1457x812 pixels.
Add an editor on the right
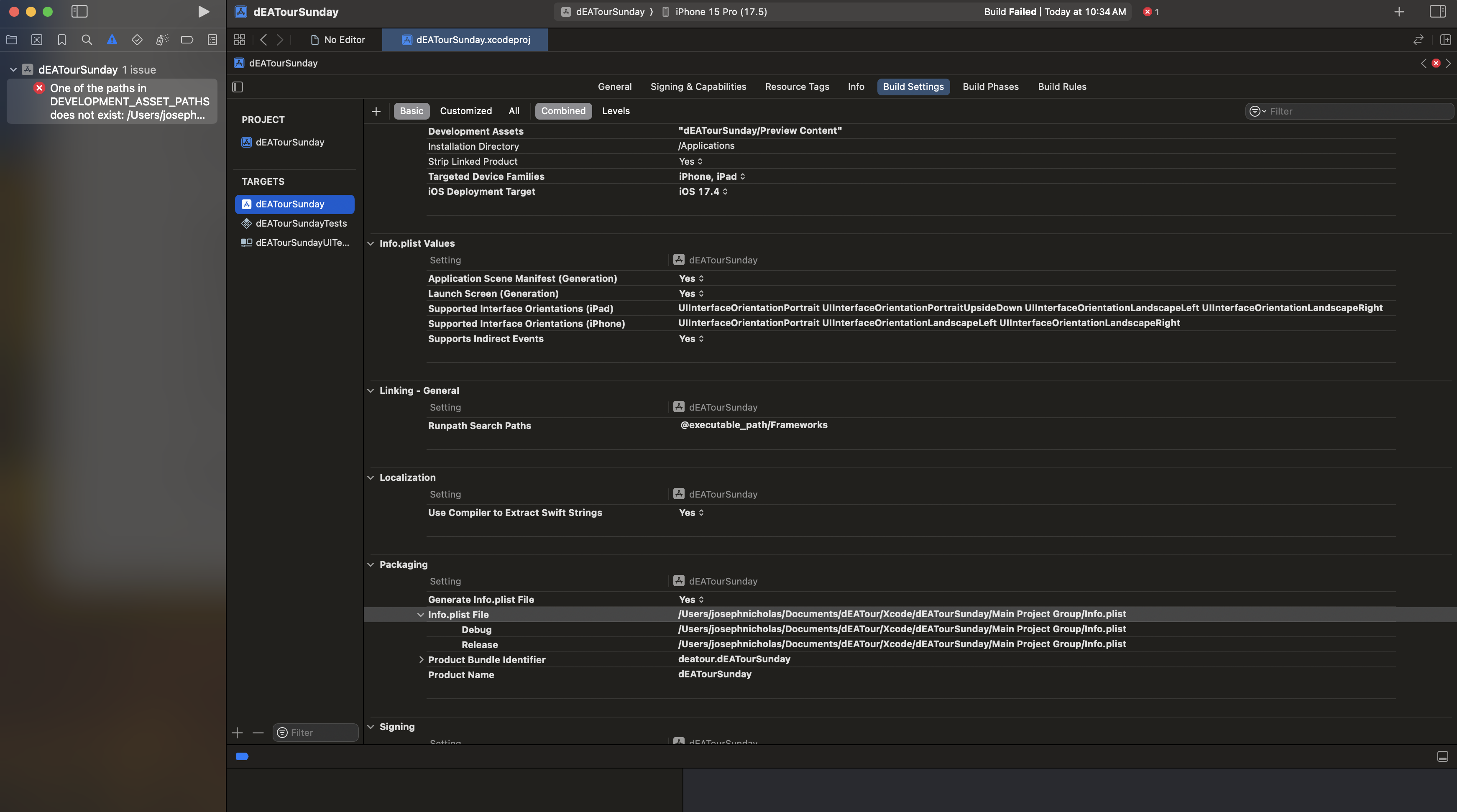coord(1445,40)
